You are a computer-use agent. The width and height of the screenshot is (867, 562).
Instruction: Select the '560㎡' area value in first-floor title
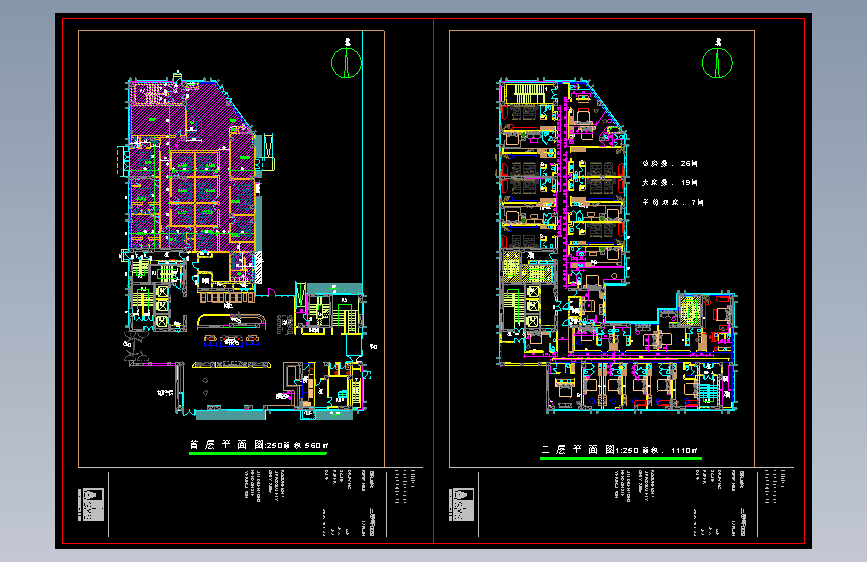click(x=317, y=445)
